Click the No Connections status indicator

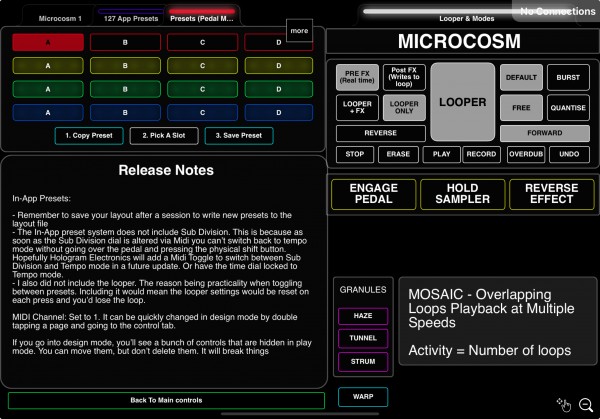coord(557,11)
